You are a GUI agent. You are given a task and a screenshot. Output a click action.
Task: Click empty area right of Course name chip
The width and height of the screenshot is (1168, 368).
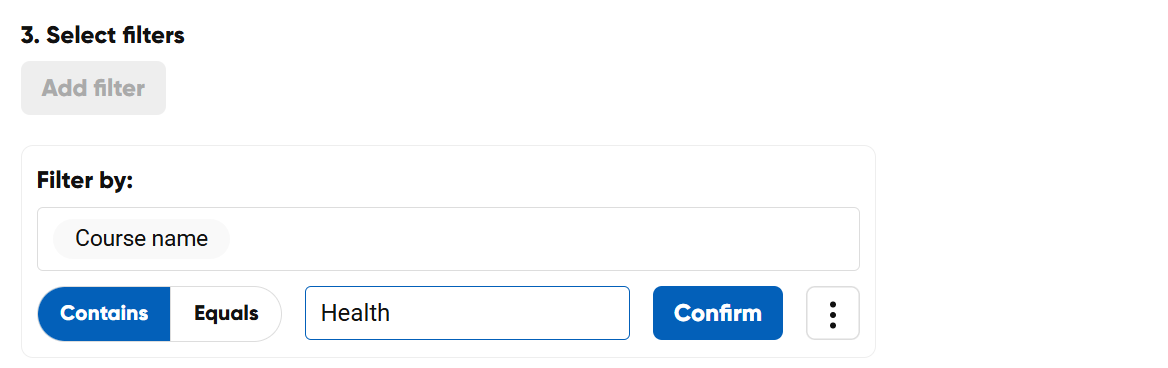point(544,238)
